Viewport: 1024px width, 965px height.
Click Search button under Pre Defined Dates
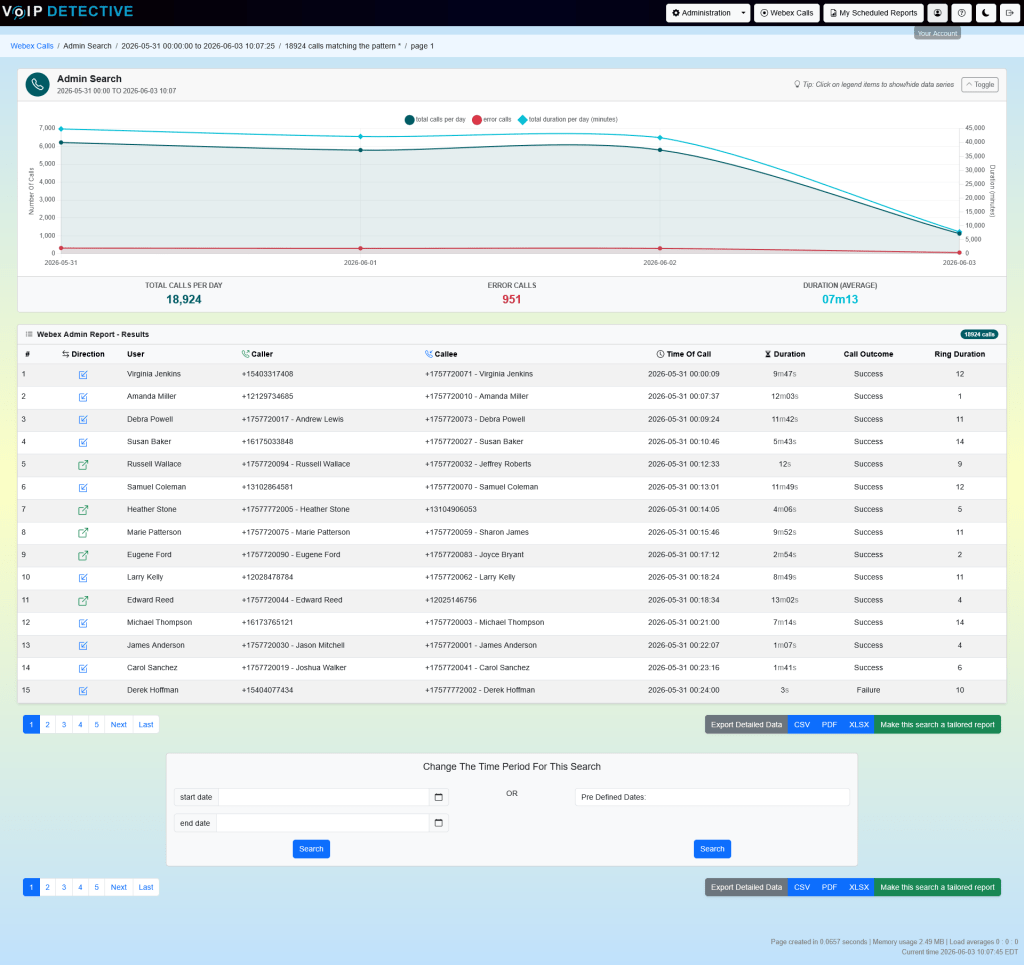[712, 849]
